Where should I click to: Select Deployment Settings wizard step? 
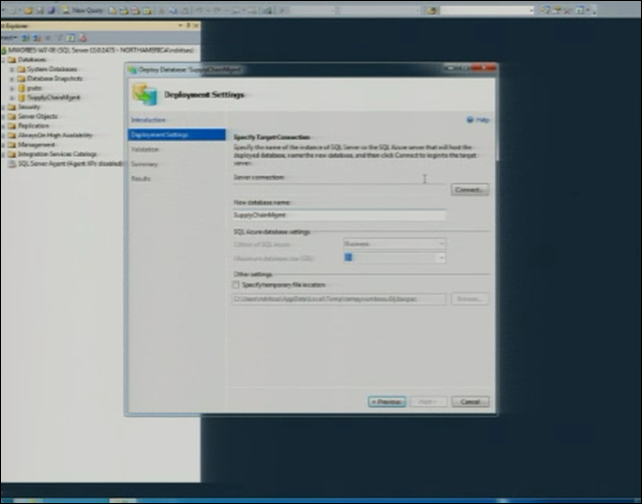pos(176,135)
